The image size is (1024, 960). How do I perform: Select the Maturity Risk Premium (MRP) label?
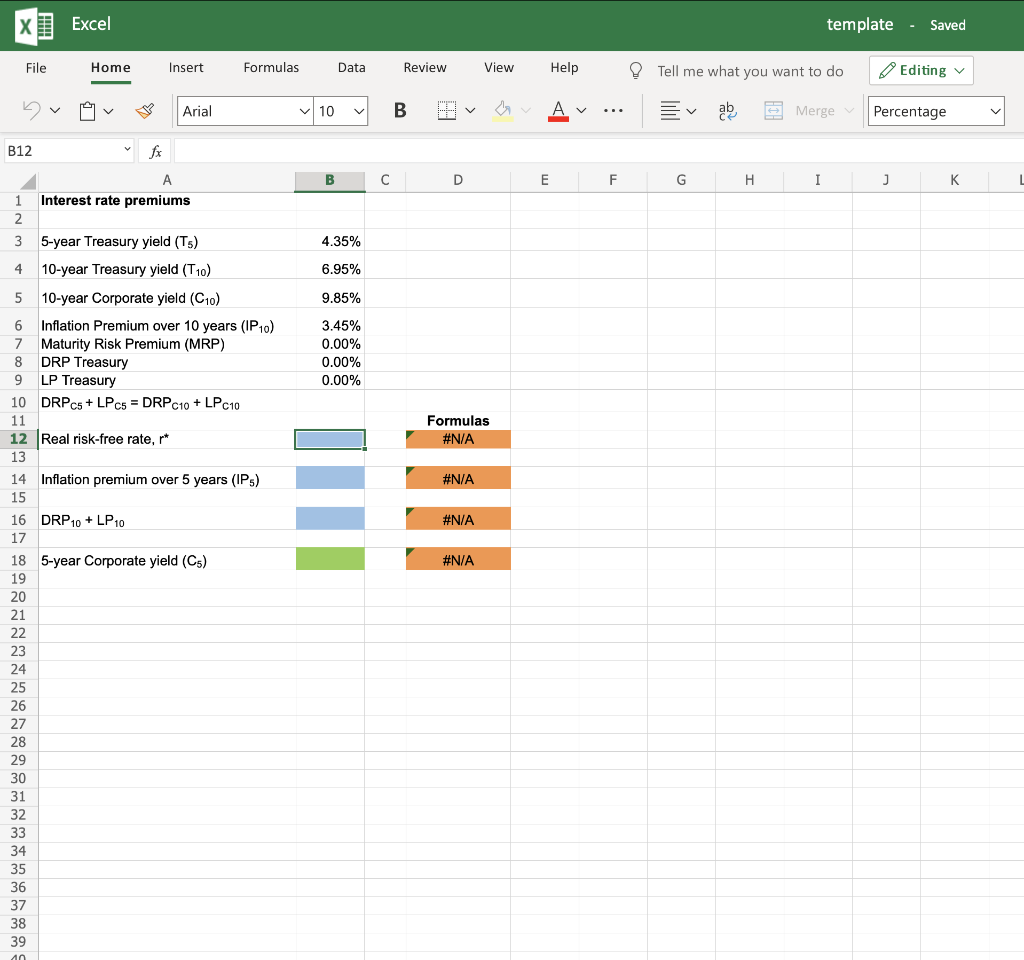(133, 344)
